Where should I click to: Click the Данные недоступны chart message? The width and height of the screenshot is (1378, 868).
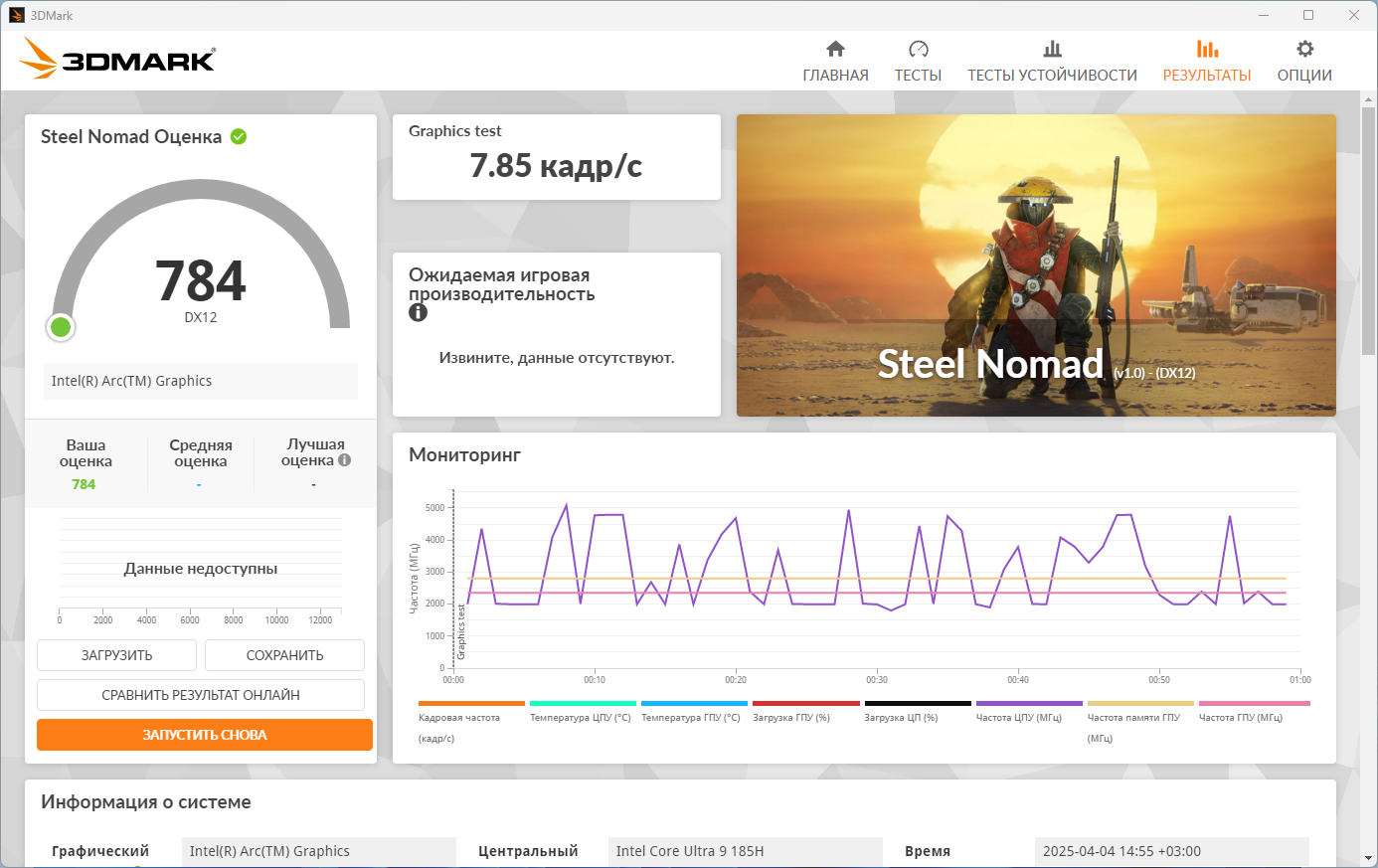point(201,569)
